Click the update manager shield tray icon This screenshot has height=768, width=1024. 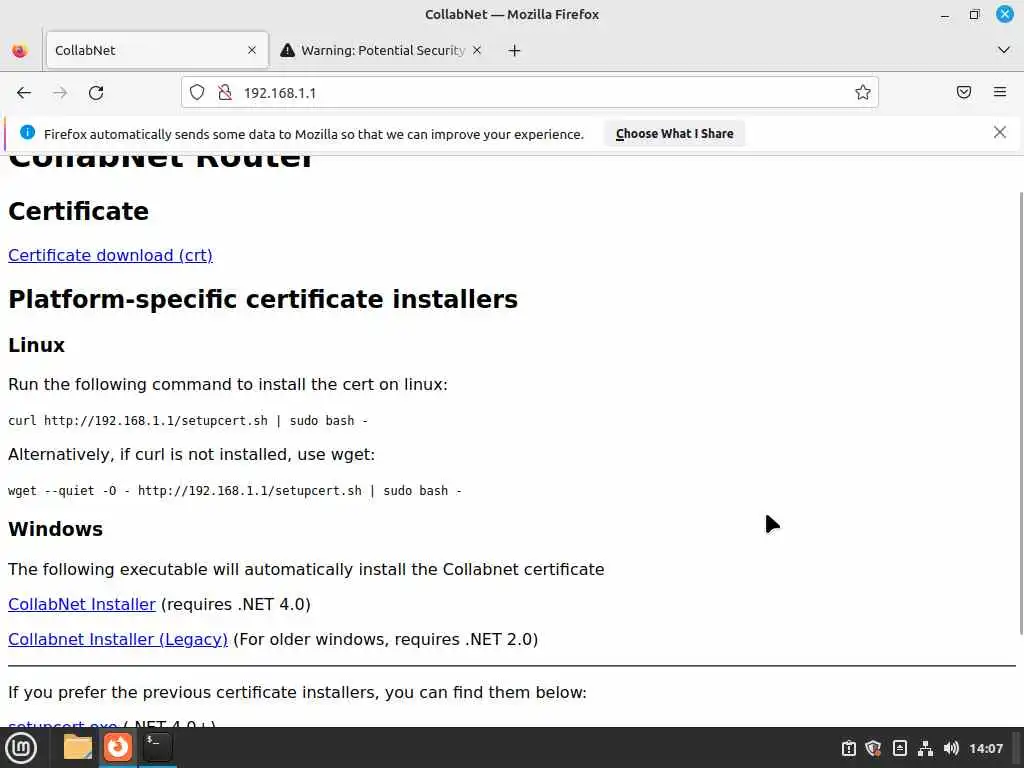point(873,748)
